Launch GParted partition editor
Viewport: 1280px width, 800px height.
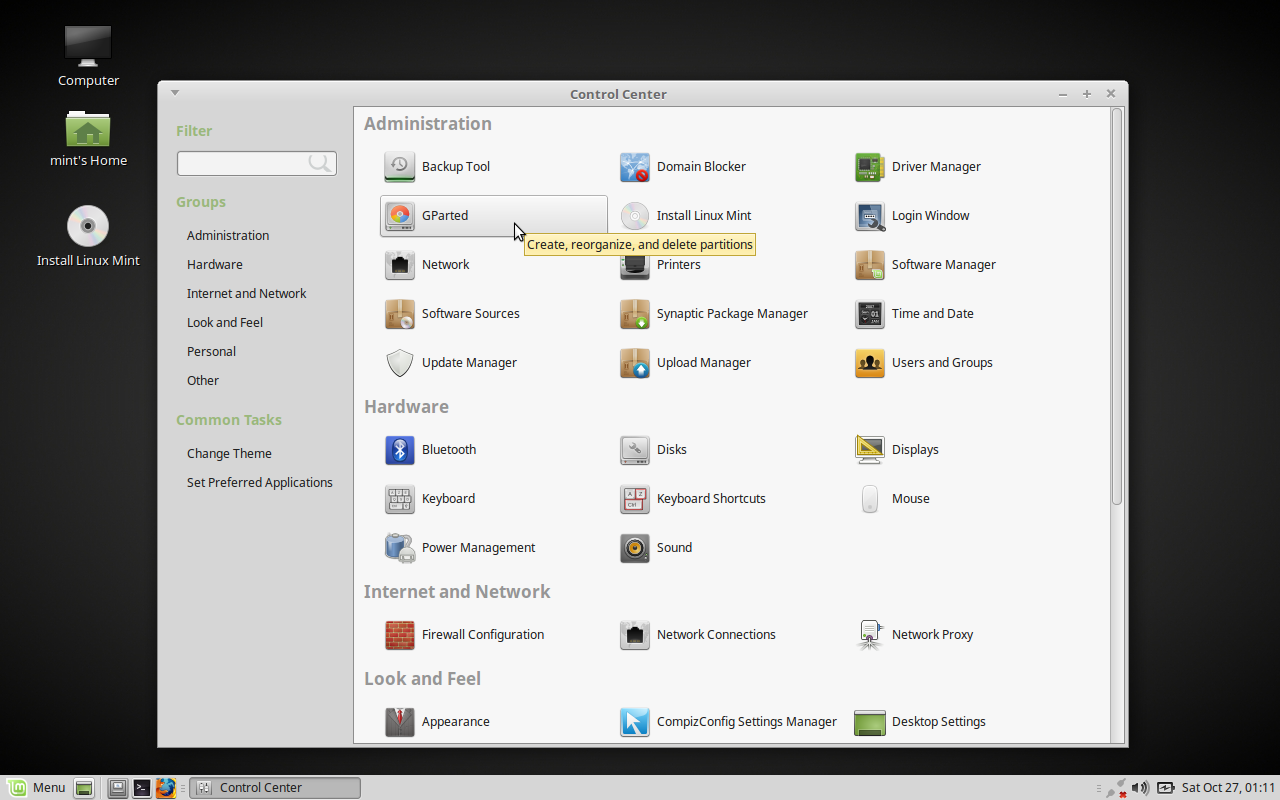[400, 216]
